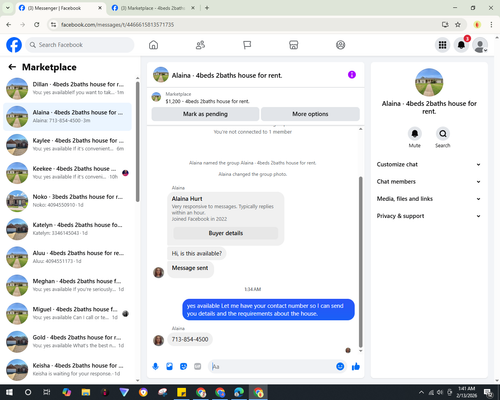500x400 pixels.
Task: Open the Chrome three-dot menu
Action: (x=491, y=25)
